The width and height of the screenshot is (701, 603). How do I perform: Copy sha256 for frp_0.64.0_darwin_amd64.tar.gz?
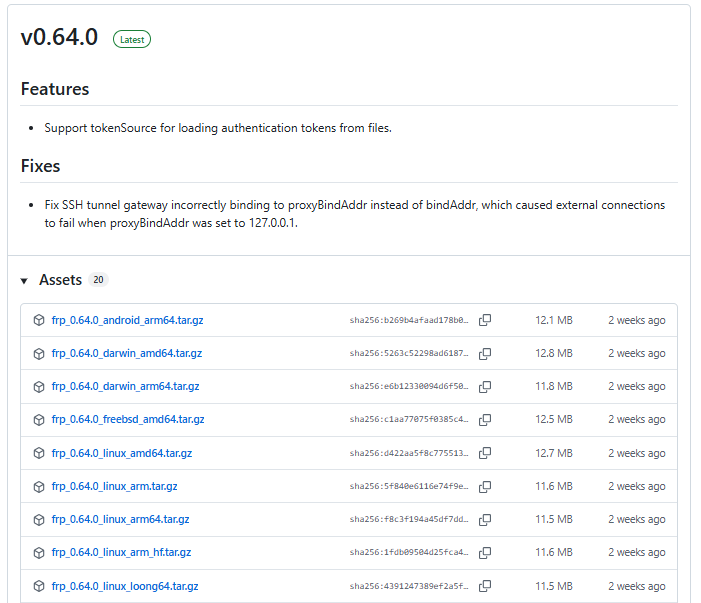[485, 354]
